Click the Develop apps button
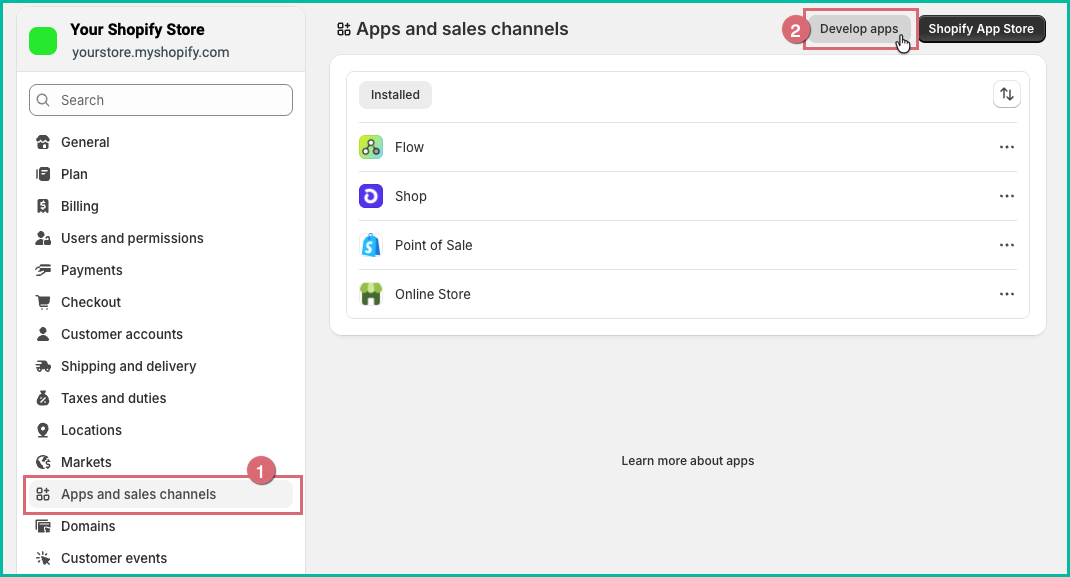Viewport: 1070px width, 577px height. [x=858, y=29]
